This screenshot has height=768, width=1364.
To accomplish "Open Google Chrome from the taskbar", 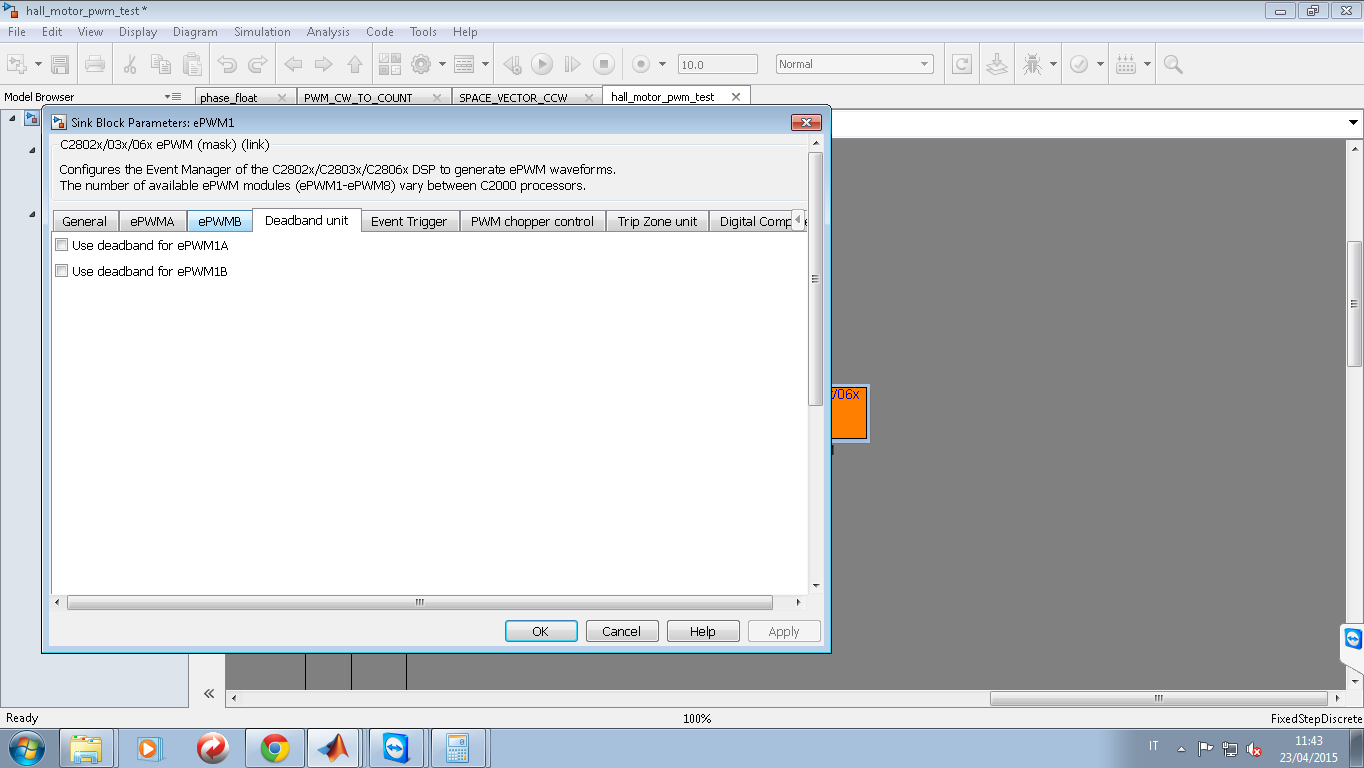I will tap(275, 747).
